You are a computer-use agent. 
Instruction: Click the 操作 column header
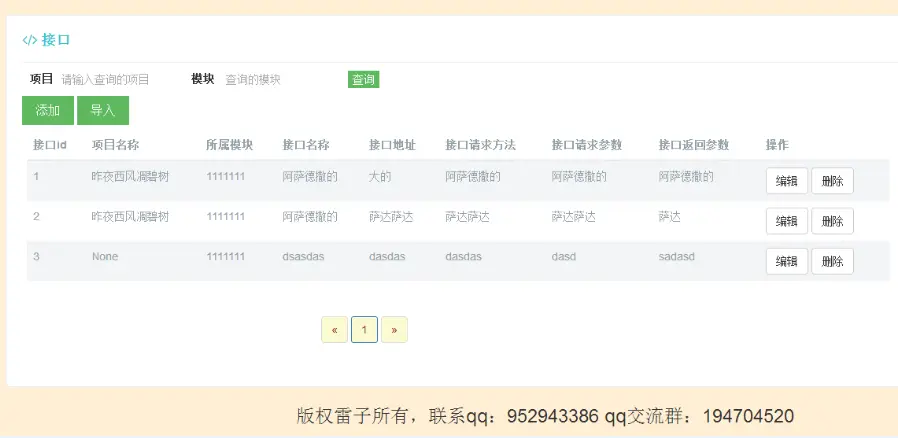(777, 145)
